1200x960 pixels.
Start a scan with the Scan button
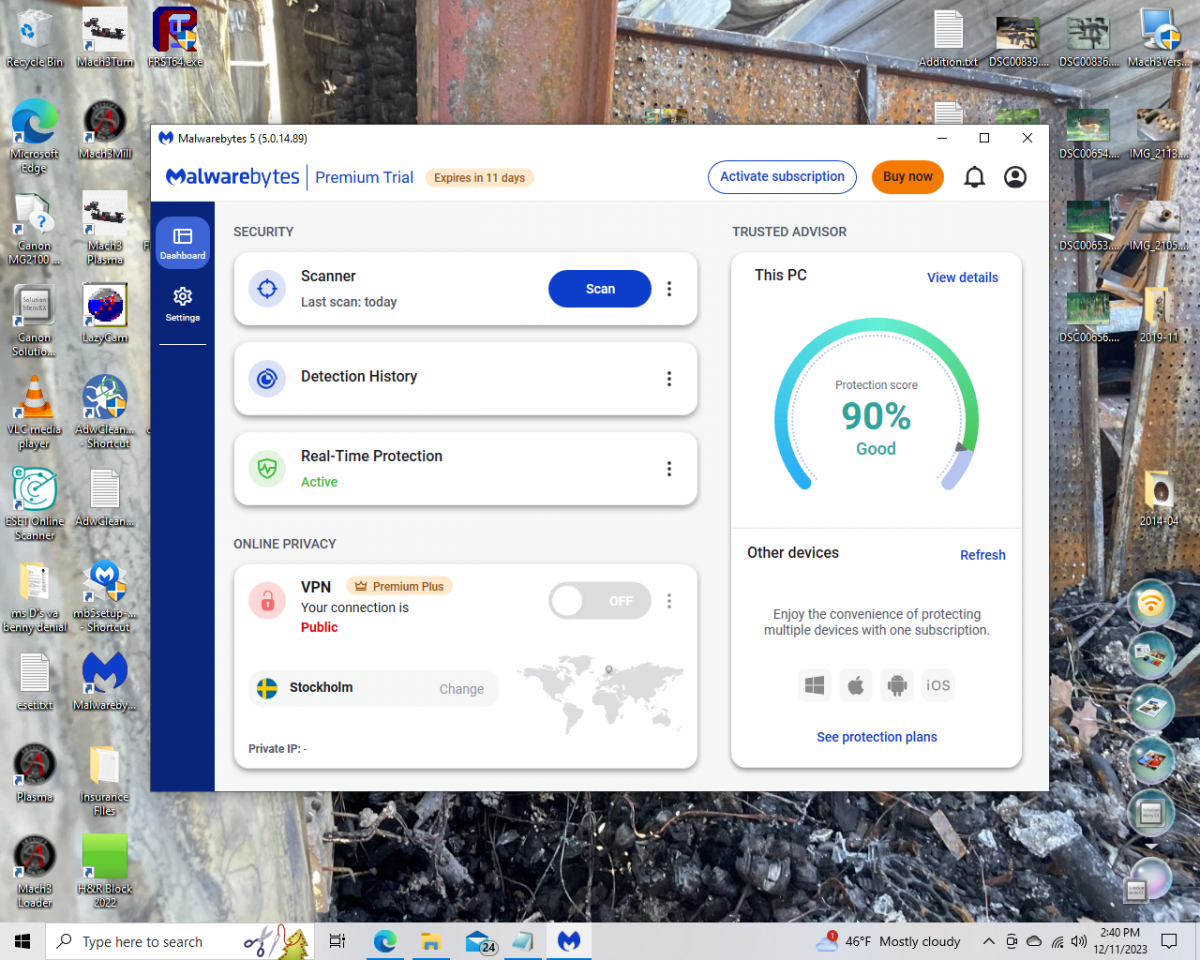(600, 289)
